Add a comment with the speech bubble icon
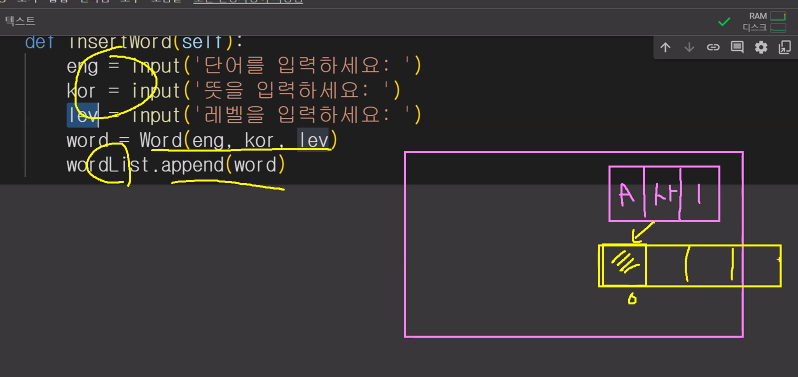Screen dimensions: 798x377 tap(737, 47)
